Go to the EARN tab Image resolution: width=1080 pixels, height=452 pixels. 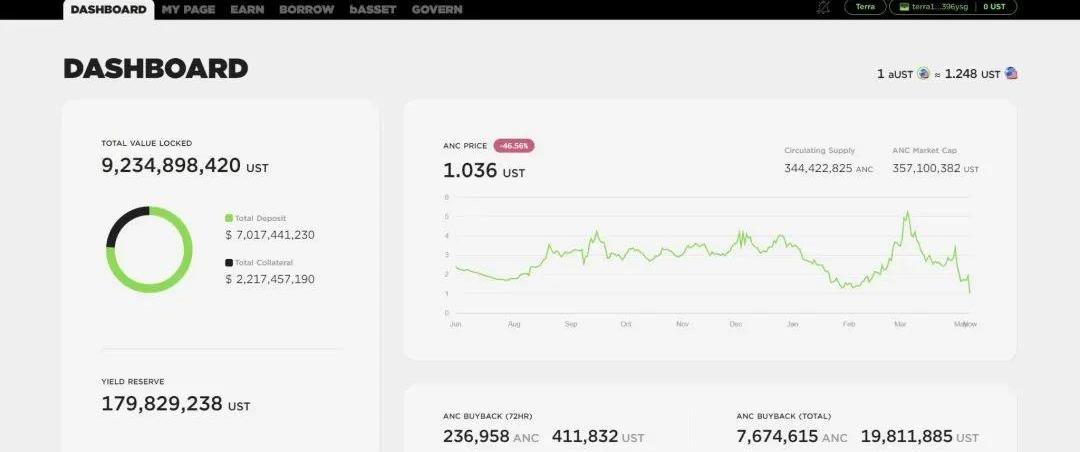[247, 9]
